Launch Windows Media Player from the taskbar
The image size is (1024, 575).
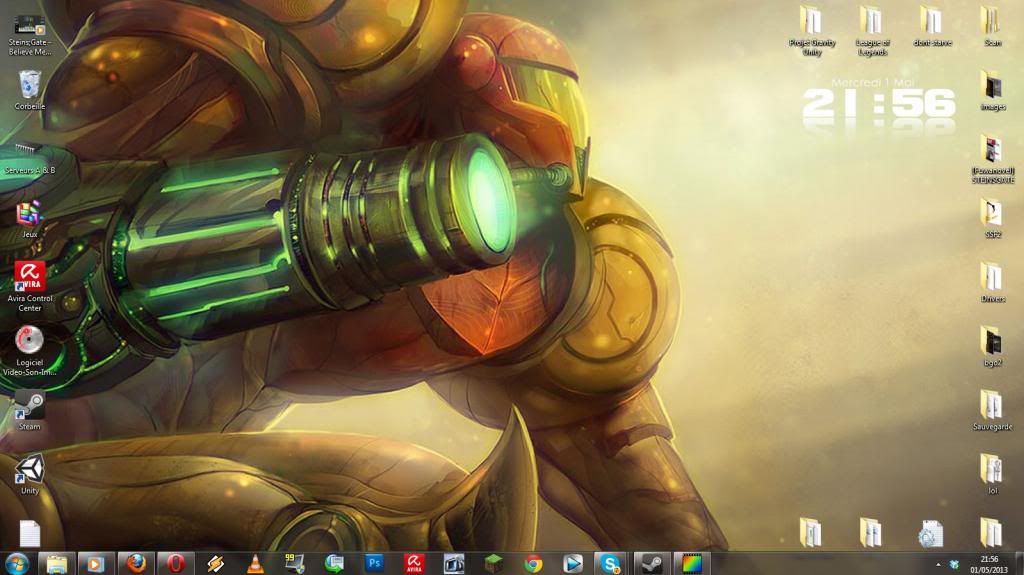[x=96, y=563]
